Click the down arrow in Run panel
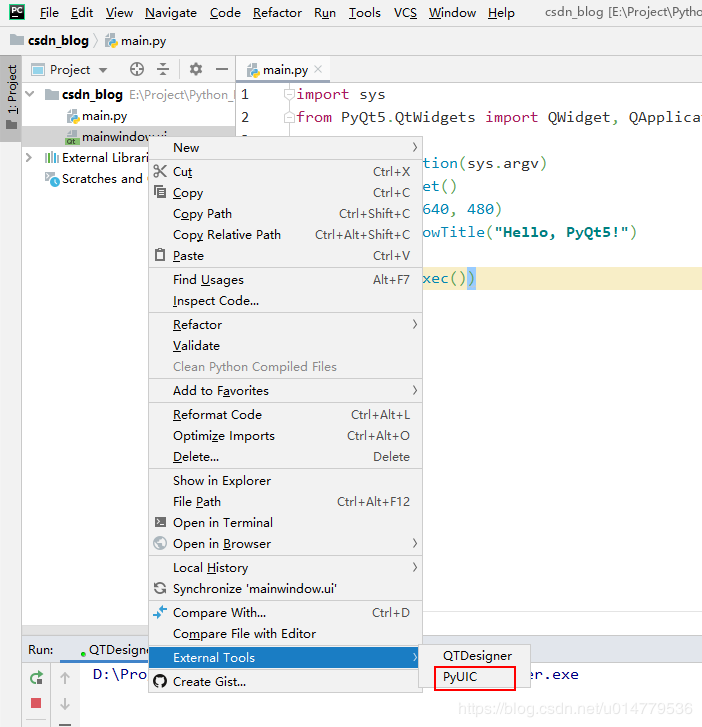This screenshot has width=702, height=727. click(65, 703)
